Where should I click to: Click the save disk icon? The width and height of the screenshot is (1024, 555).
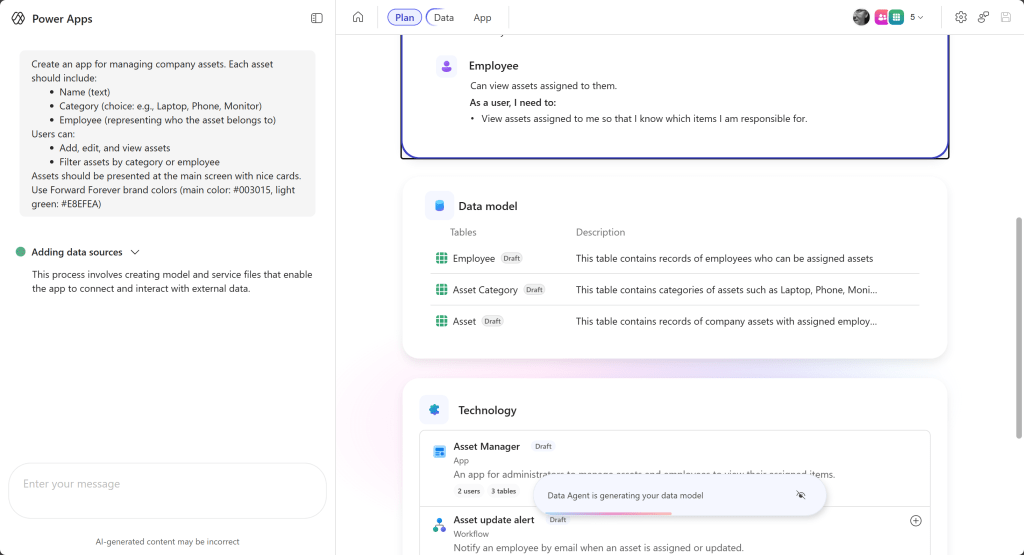coord(1006,17)
